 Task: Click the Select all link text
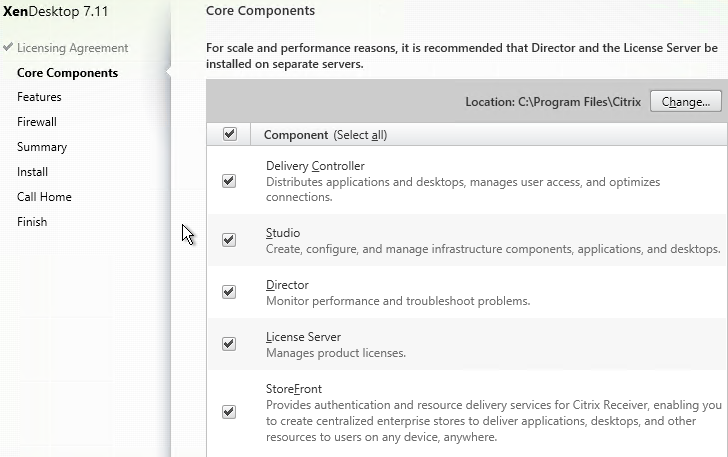pos(360,135)
